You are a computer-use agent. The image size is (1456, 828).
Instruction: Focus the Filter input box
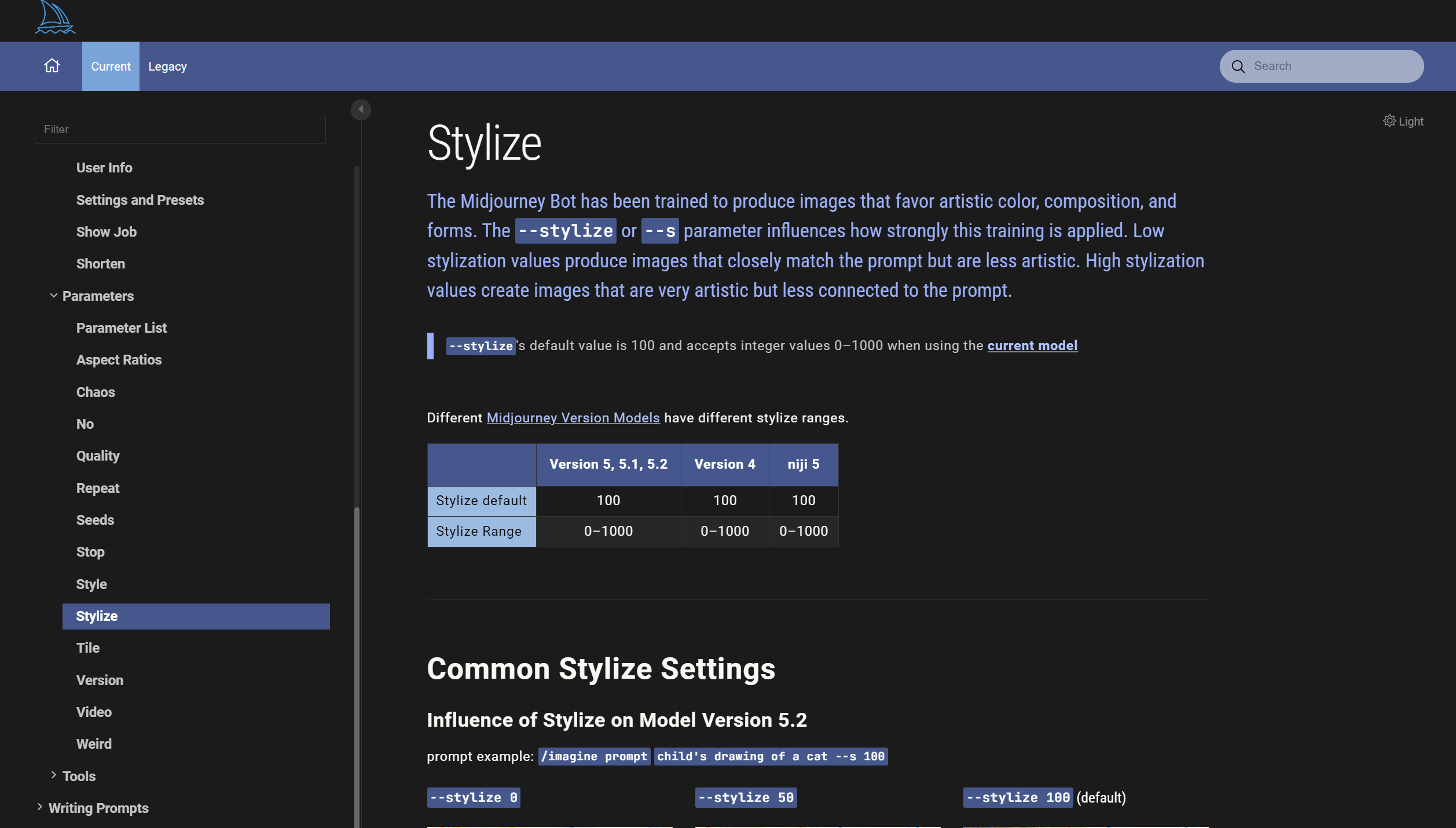(179, 130)
